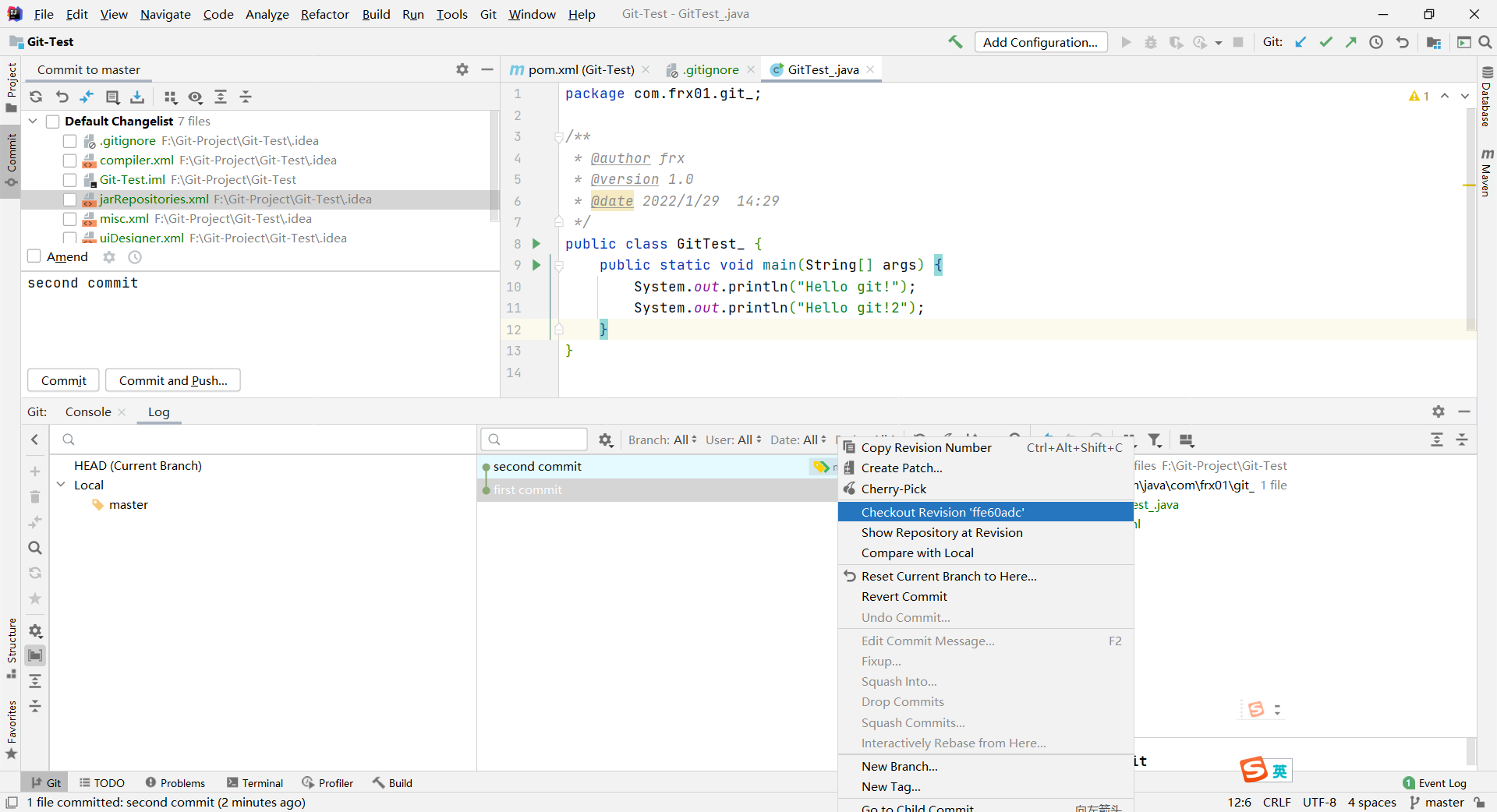Open the User: All filter dropdown
The width and height of the screenshot is (1497, 812).
734,440
